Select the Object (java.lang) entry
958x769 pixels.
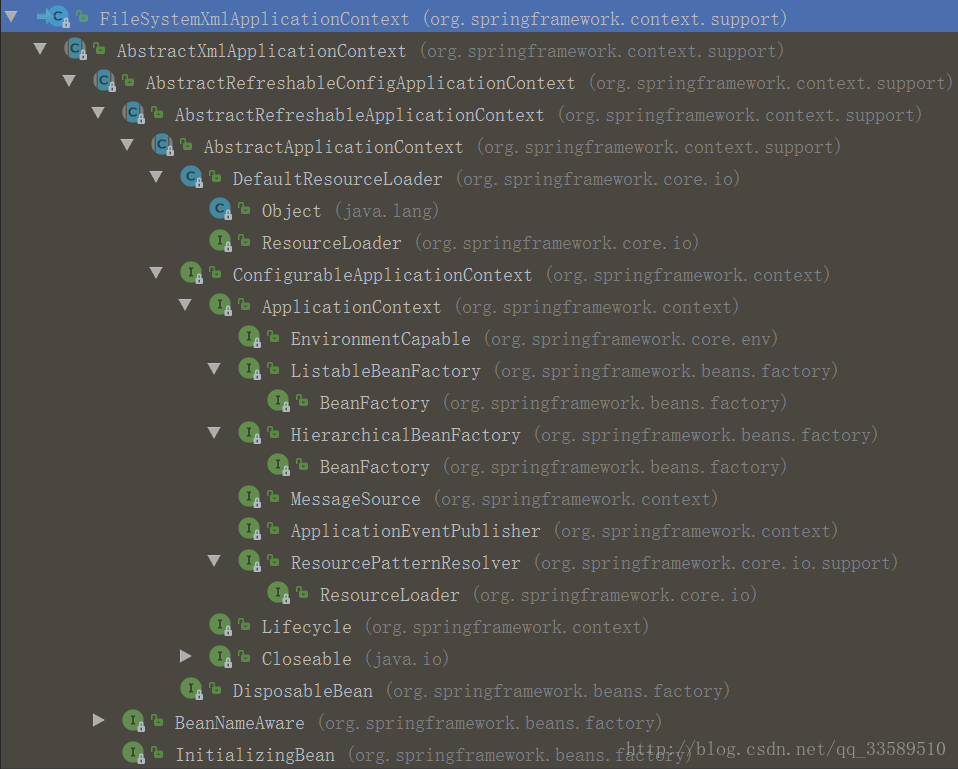point(351,211)
